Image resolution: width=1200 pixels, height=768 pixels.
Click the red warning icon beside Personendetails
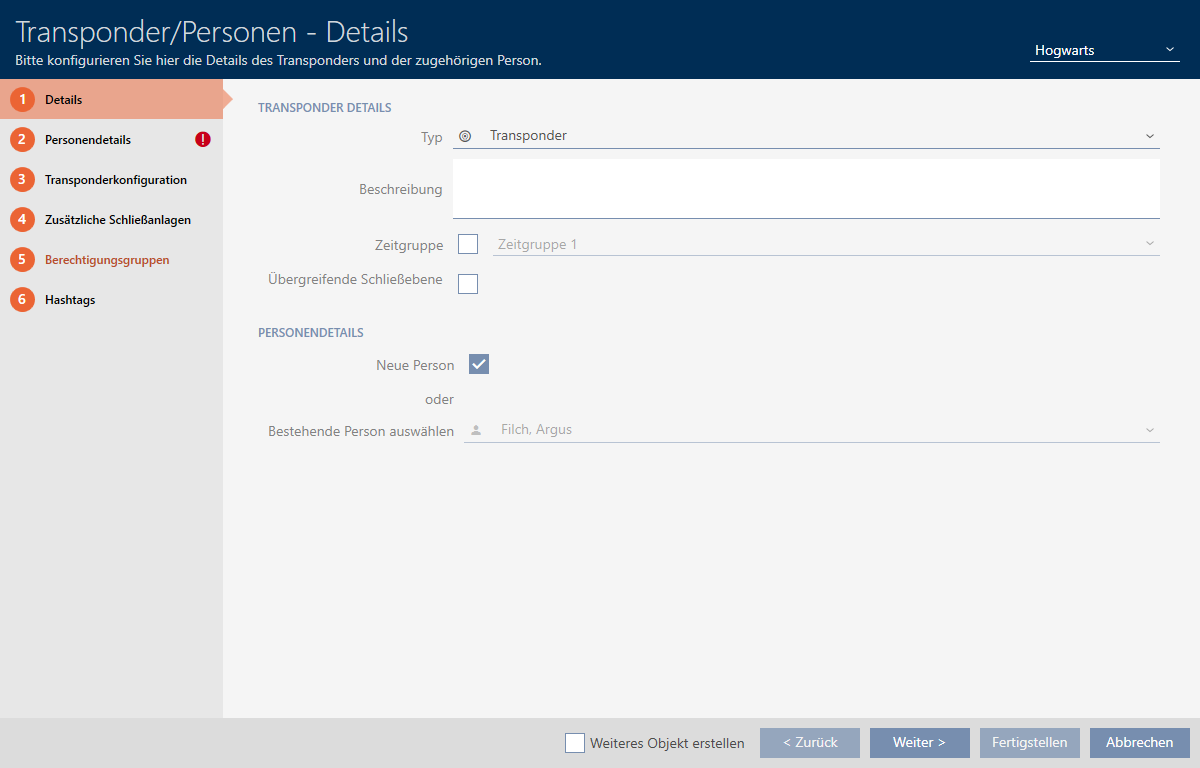(x=203, y=140)
